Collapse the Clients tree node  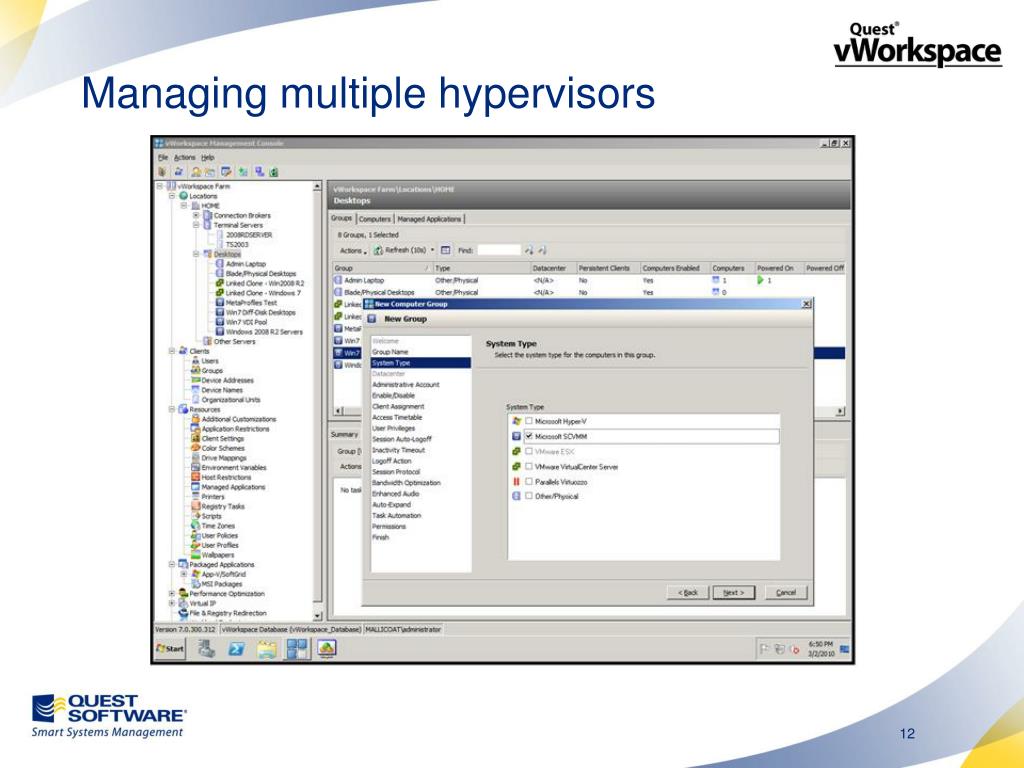pyautogui.click(x=172, y=351)
